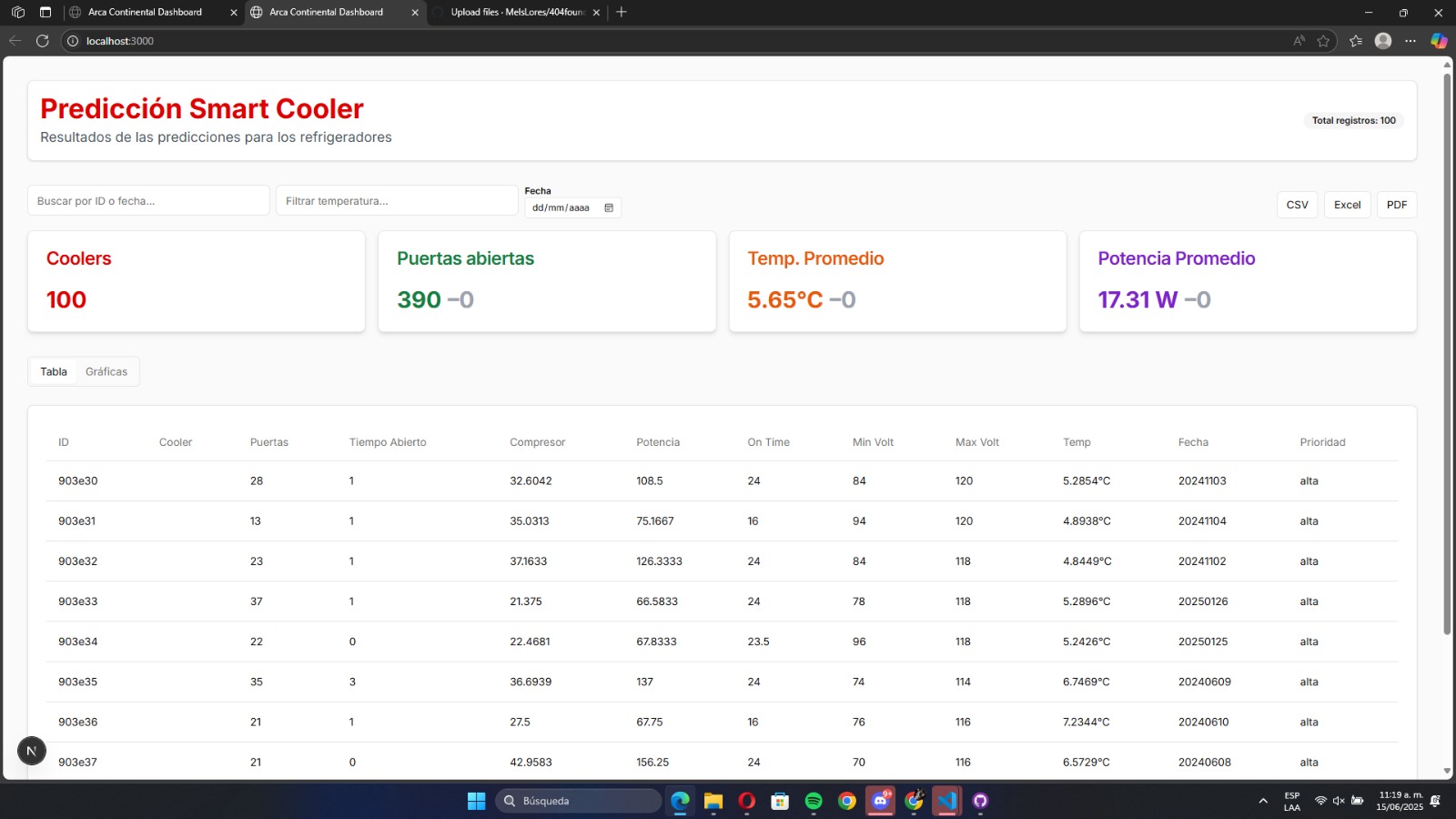
Task: Export data with the CSV button
Action: (1297, 205)
